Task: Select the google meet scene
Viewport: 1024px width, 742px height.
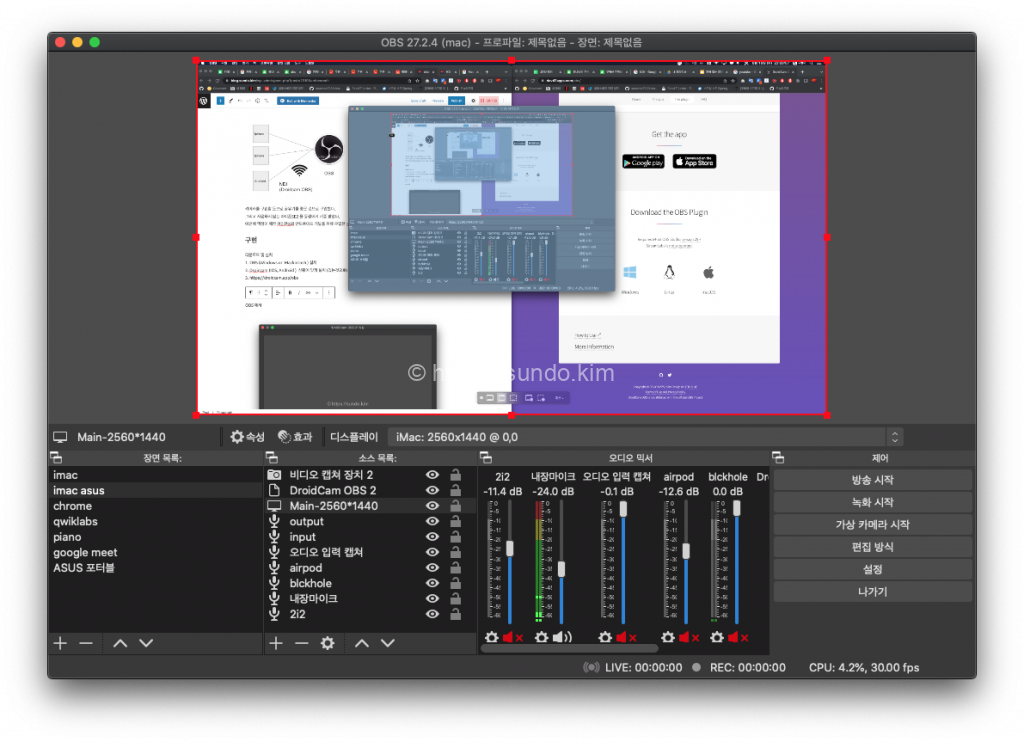Action: click(85, 552)
